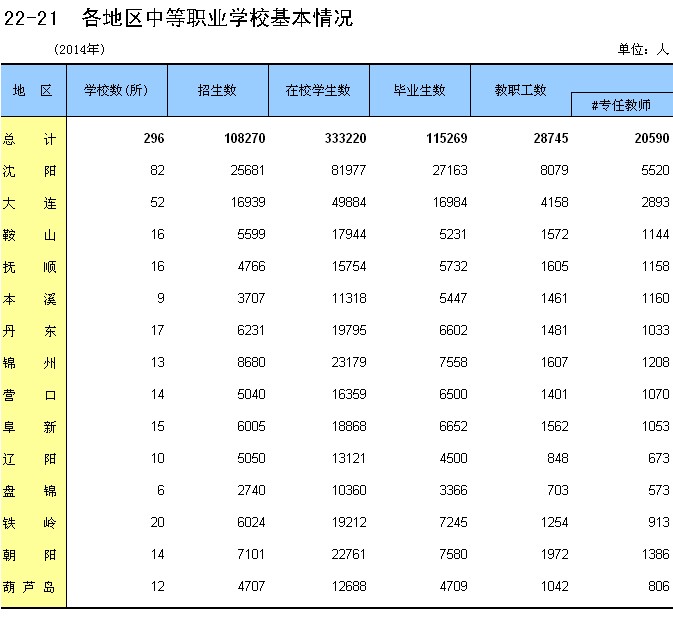This screenshot has height=641, width=673.
Task: Select the 地区 column header
Action: (x=32, y=90)
